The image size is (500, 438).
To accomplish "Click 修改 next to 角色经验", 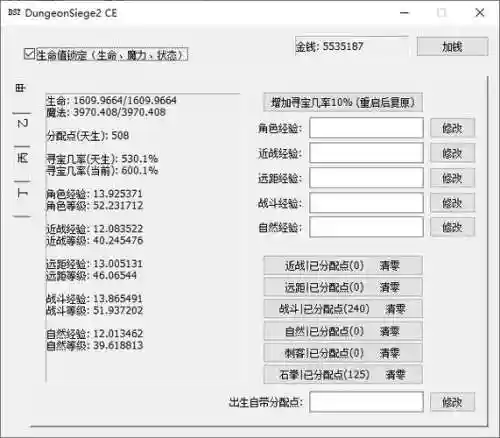I will 452,128.
